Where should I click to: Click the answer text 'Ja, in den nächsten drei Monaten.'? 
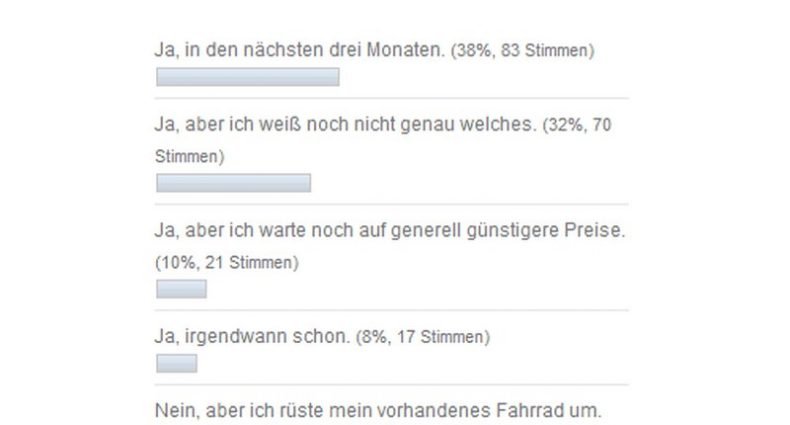(298, 50)
